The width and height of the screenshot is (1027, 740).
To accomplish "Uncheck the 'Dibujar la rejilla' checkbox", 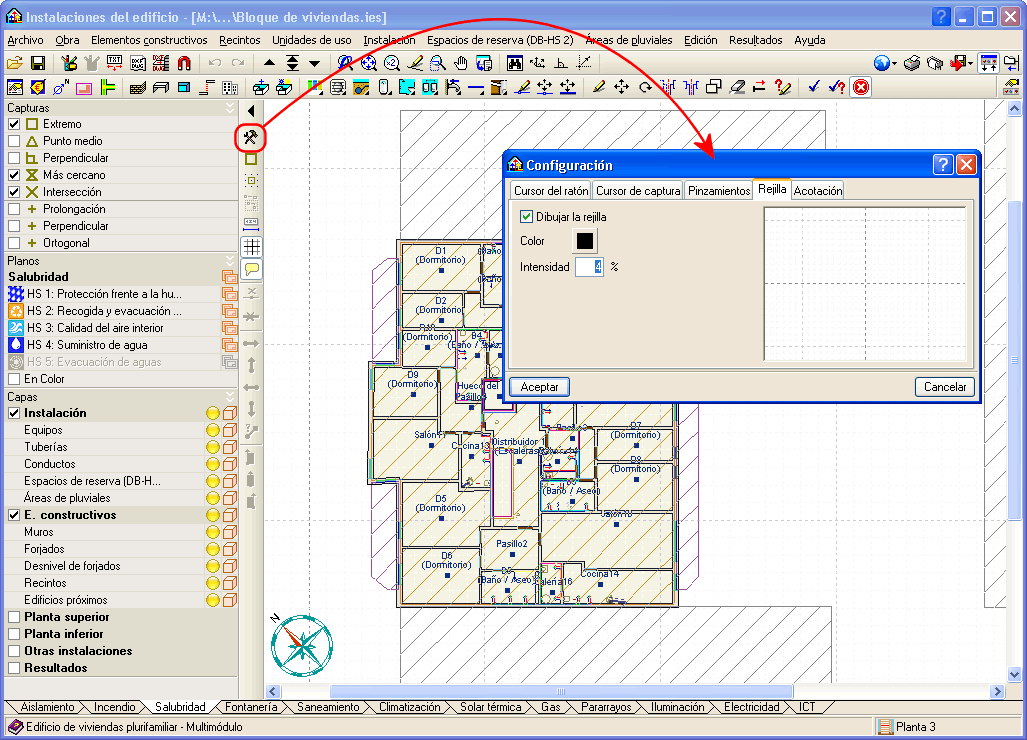I will (527, 216).
